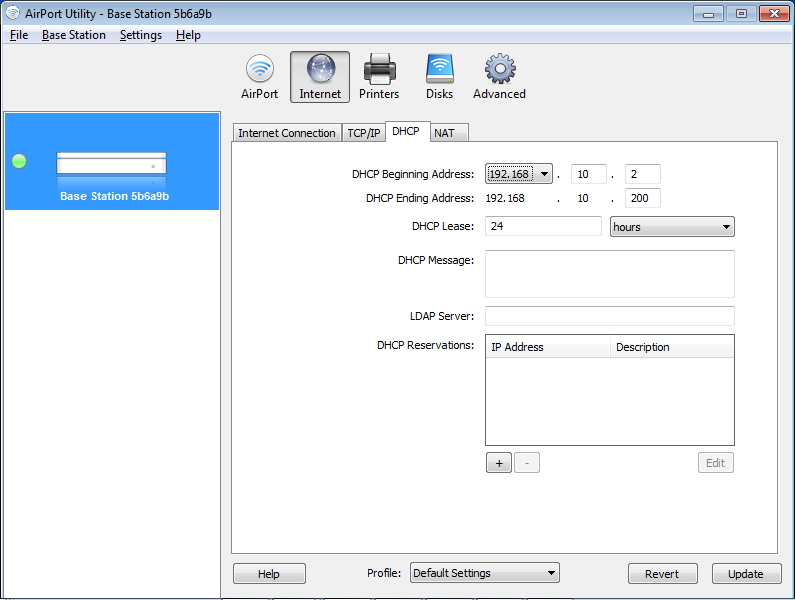This screenshot has height=600, width=795.
Task: Click the LDAP Server field
Action: 609,316
